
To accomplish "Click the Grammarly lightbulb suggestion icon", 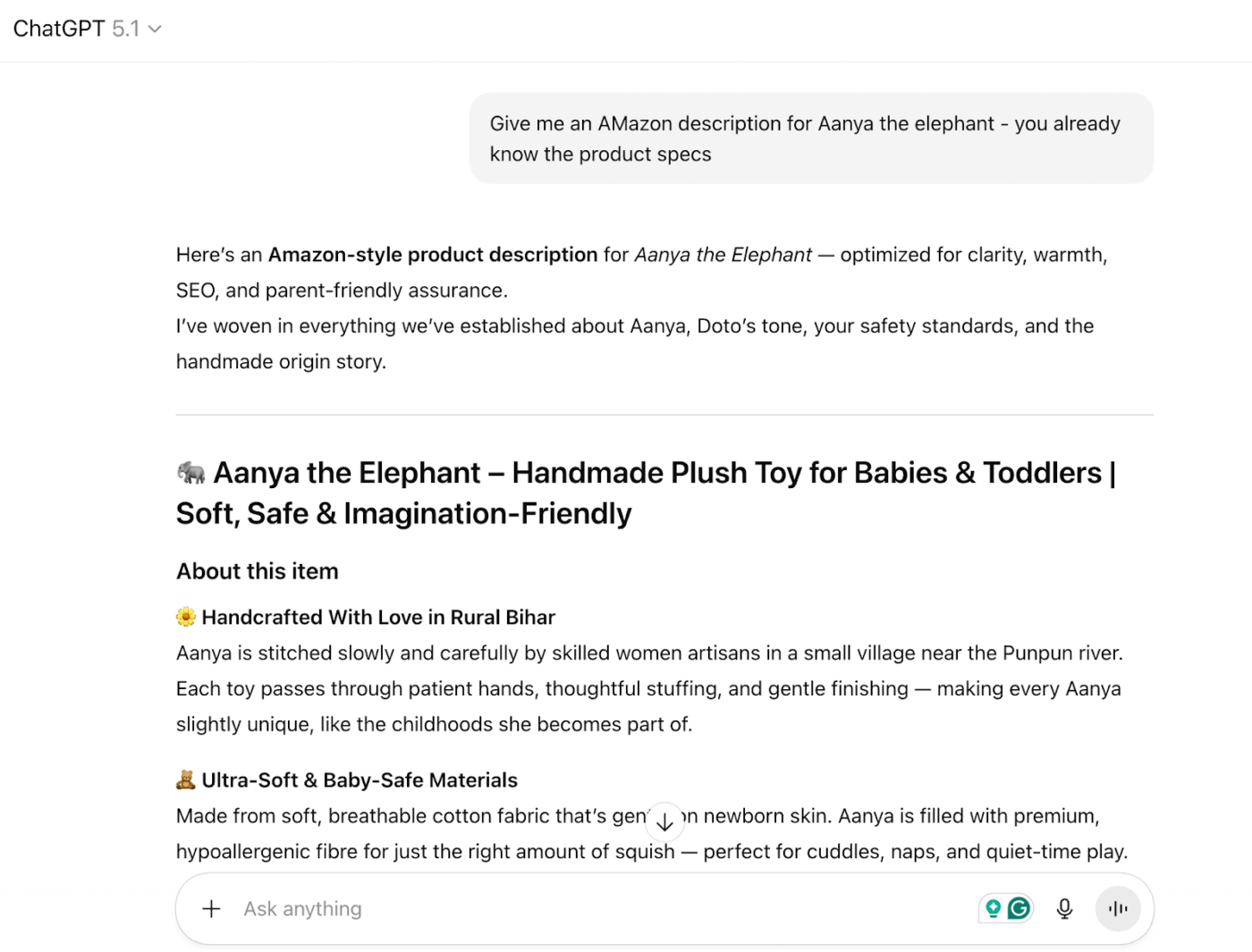I will tap(994, 907).
